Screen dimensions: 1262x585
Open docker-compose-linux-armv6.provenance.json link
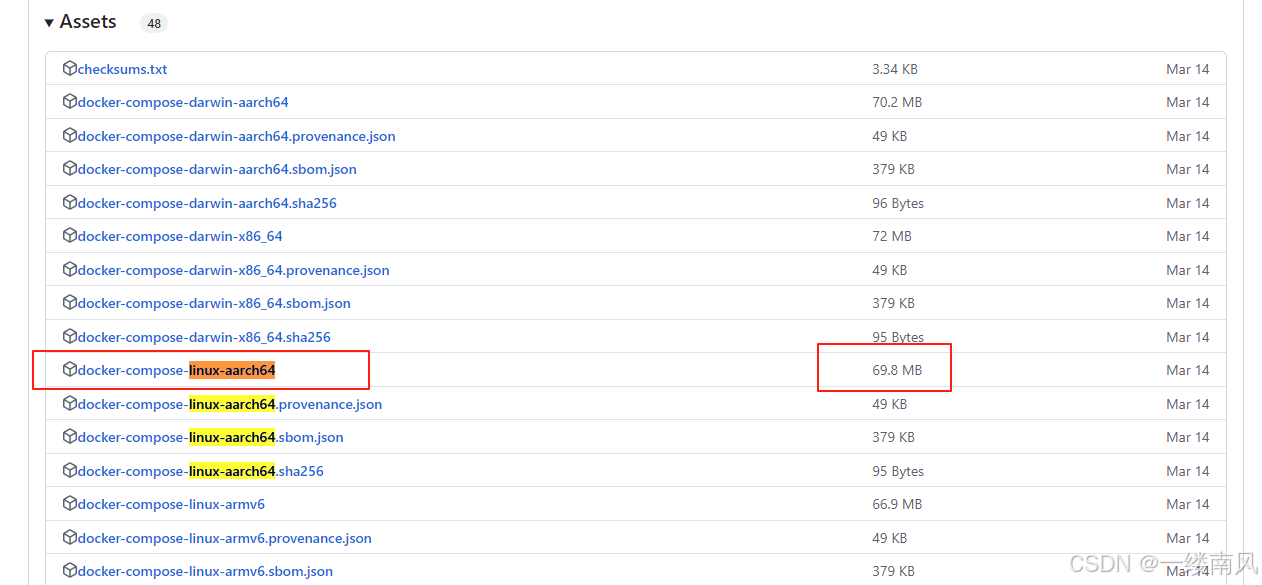pyautogui.click(x=225, y=538)
